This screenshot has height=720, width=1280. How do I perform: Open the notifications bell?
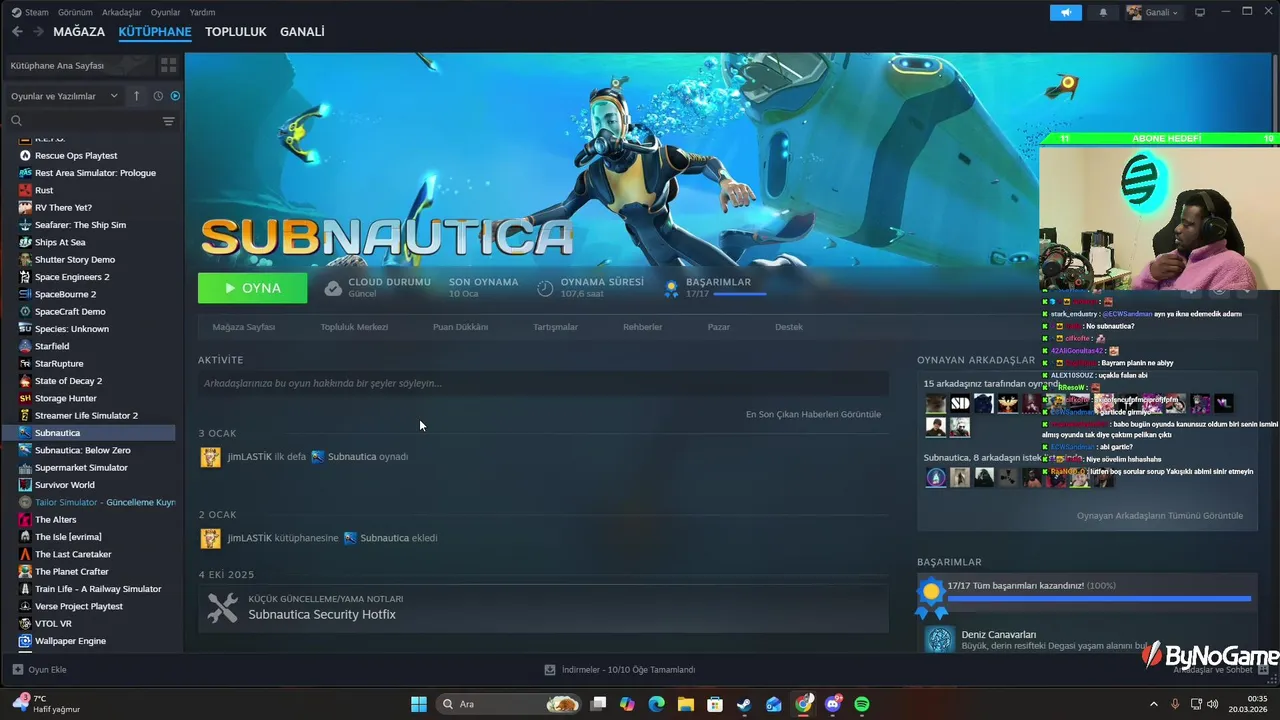(1103, 12)
